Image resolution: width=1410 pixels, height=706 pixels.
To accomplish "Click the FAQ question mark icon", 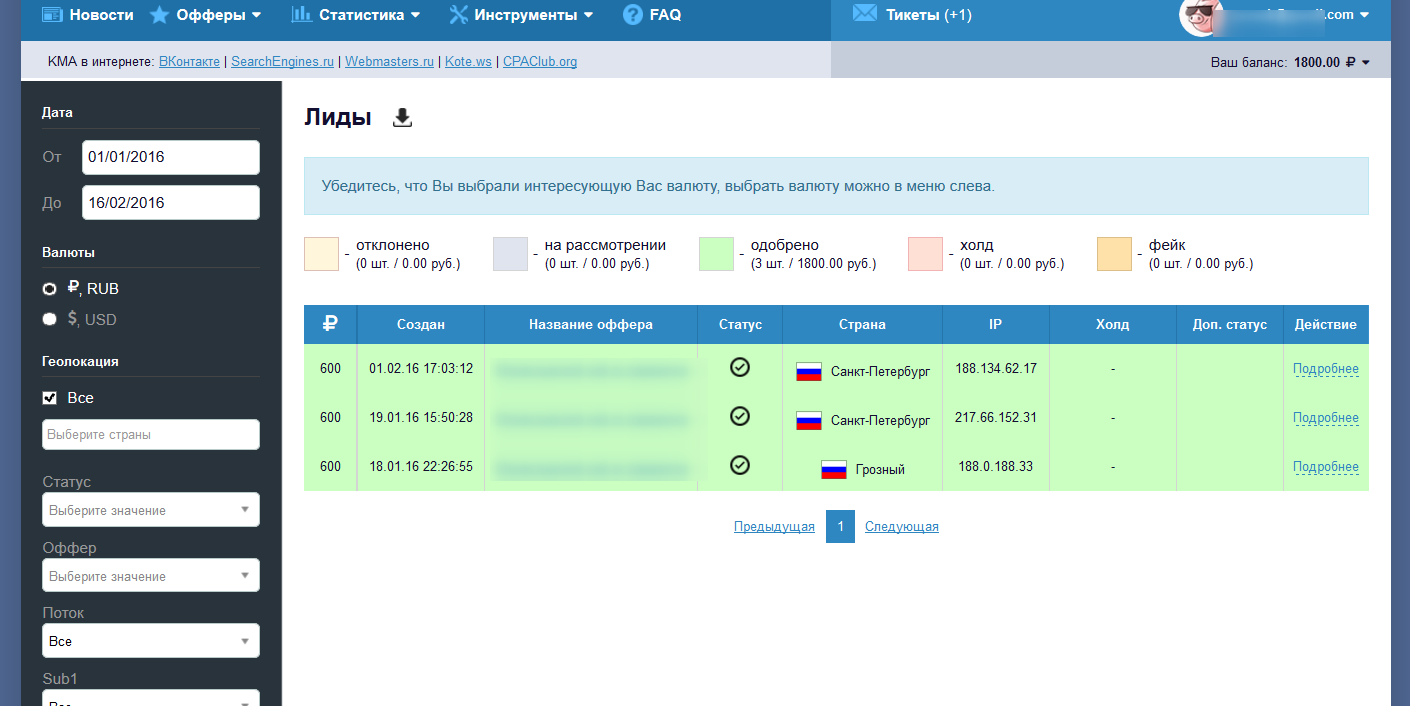I will pos(633,15).
